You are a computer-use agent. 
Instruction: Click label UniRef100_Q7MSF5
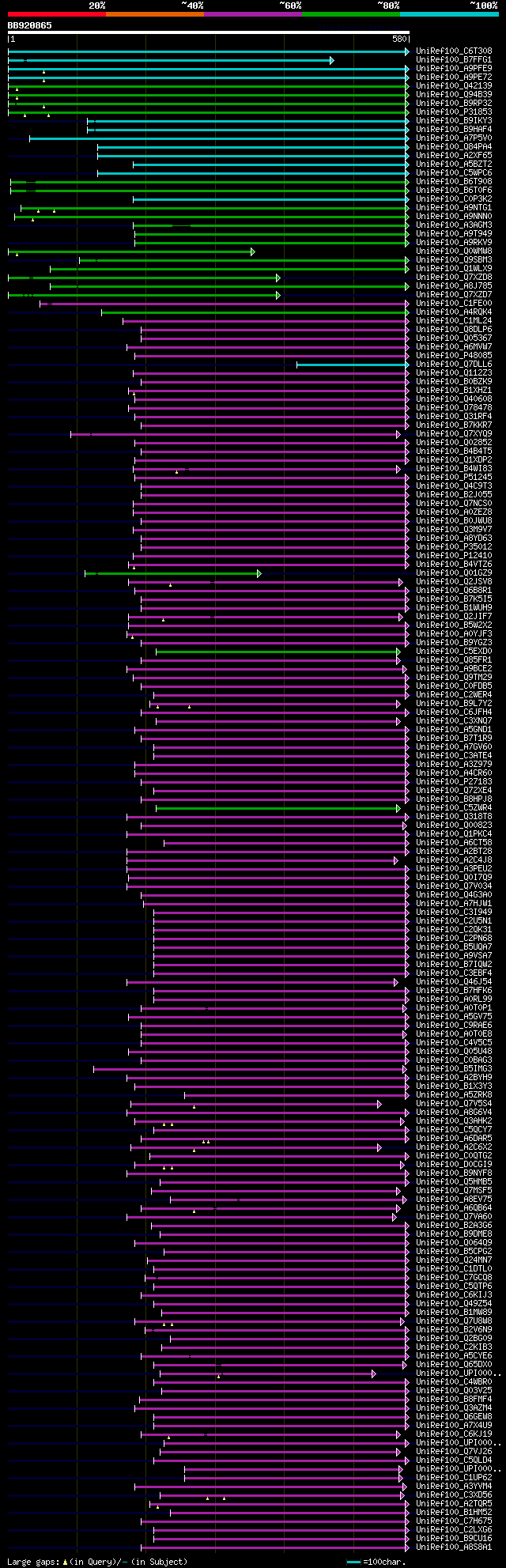pyautogui.click(x=454, y=1191)
